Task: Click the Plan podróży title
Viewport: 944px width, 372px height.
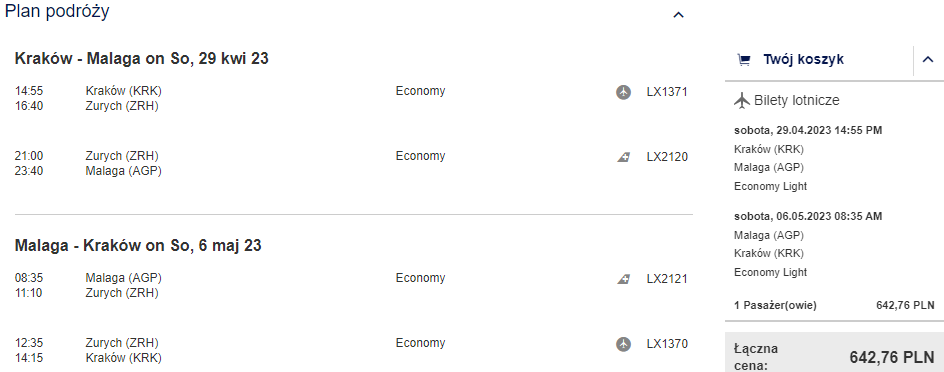Action: (57, 11)
